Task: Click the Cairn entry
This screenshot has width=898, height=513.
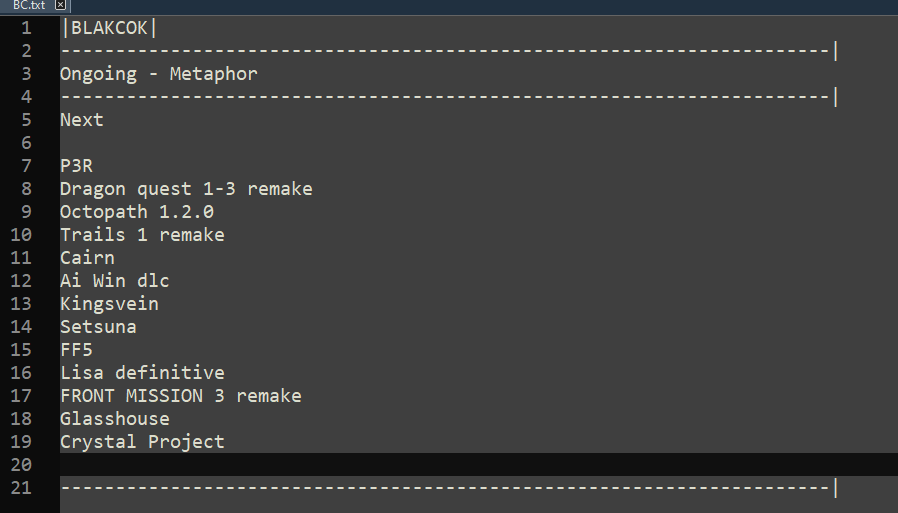Action: [x=87, y=258]
